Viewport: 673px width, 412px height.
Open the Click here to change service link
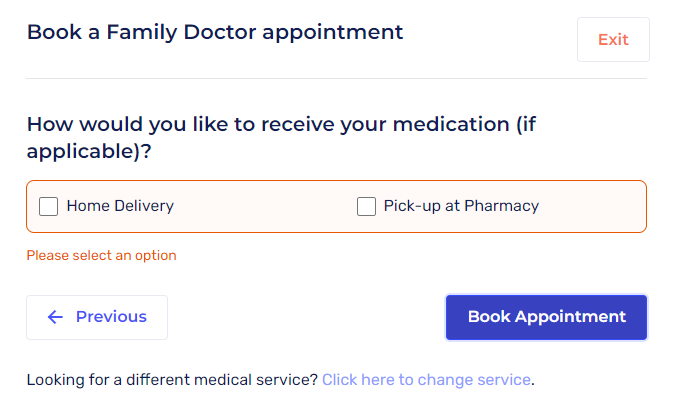[x=426, y=380]
